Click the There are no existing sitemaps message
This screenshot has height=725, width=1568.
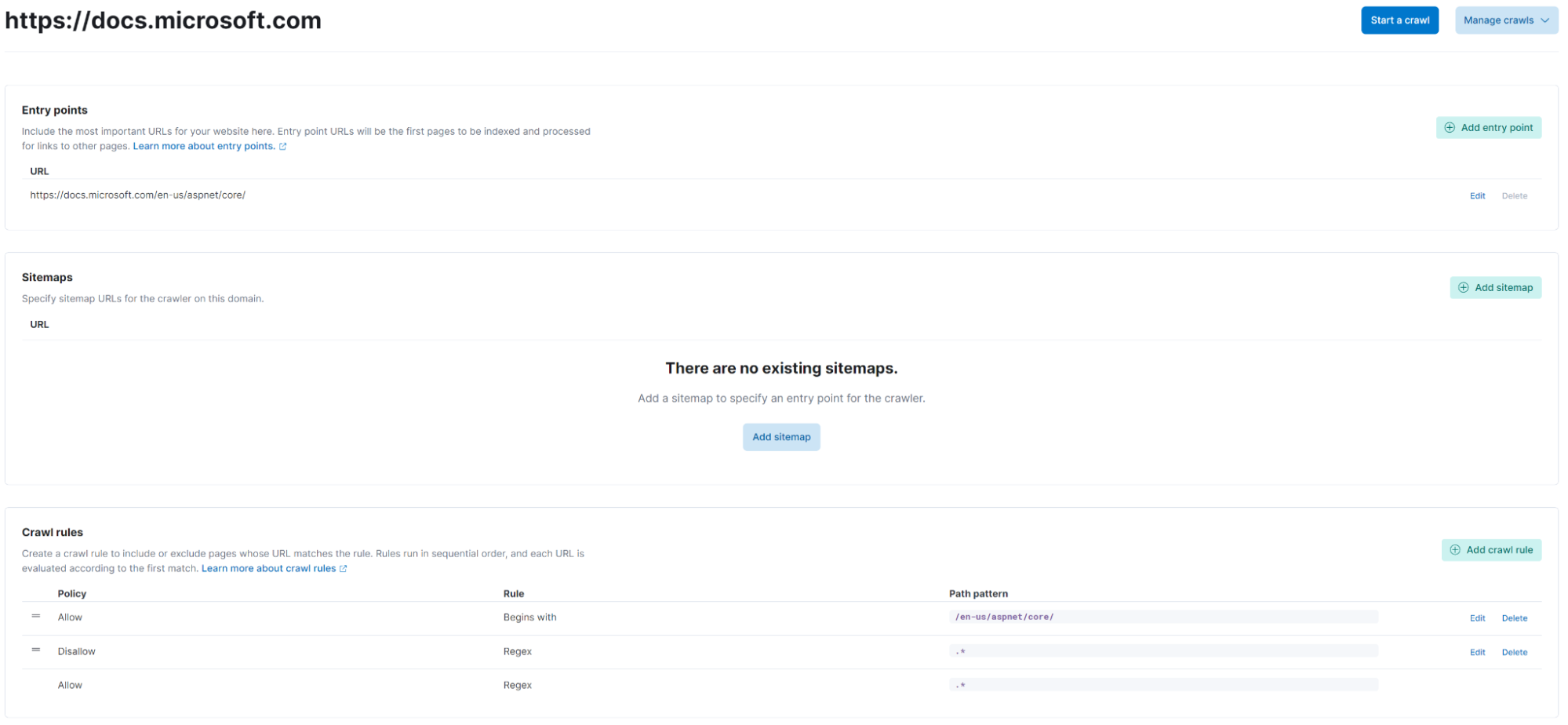point(781,368)
